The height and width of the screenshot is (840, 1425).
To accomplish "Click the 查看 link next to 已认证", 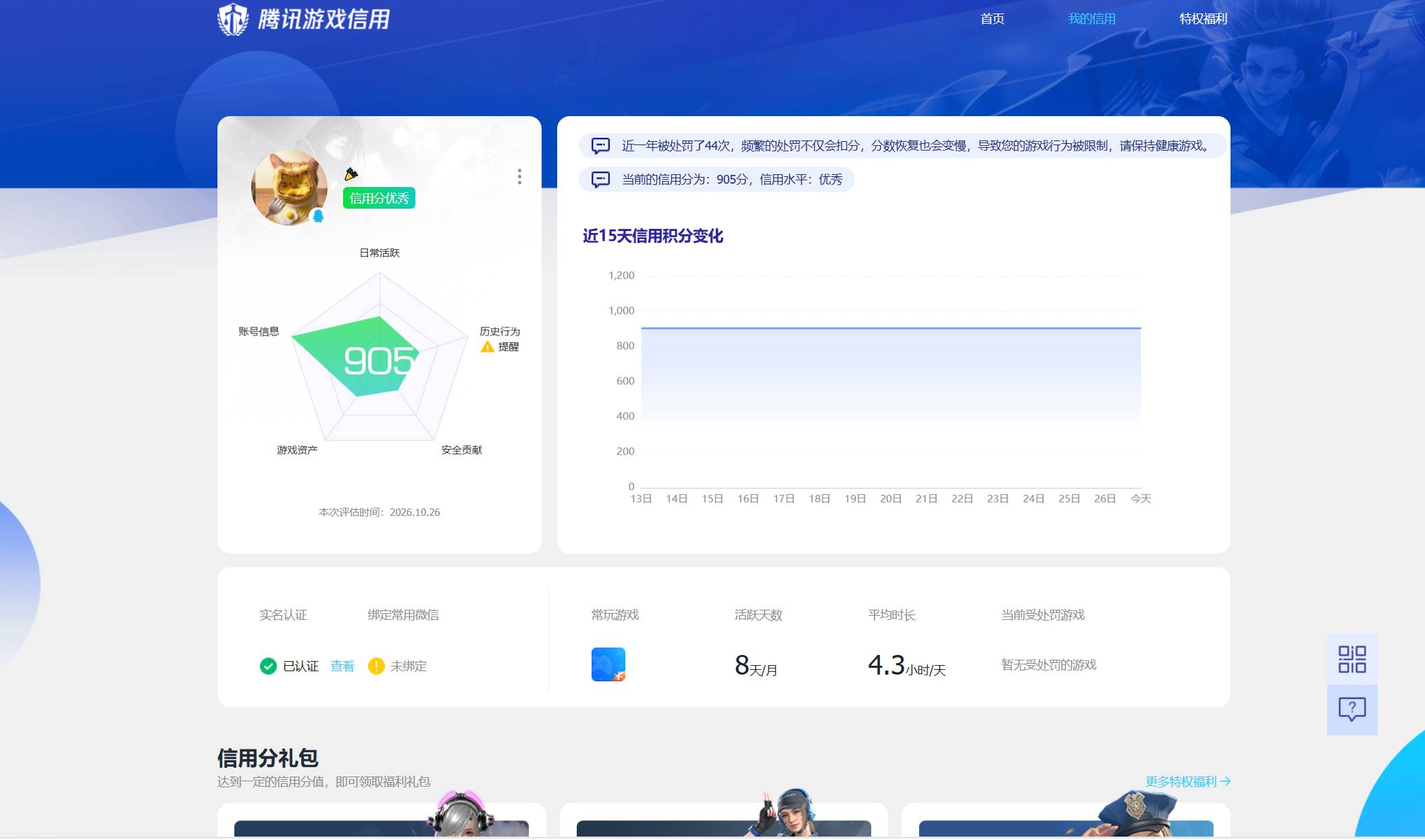I will click(342, 666).
